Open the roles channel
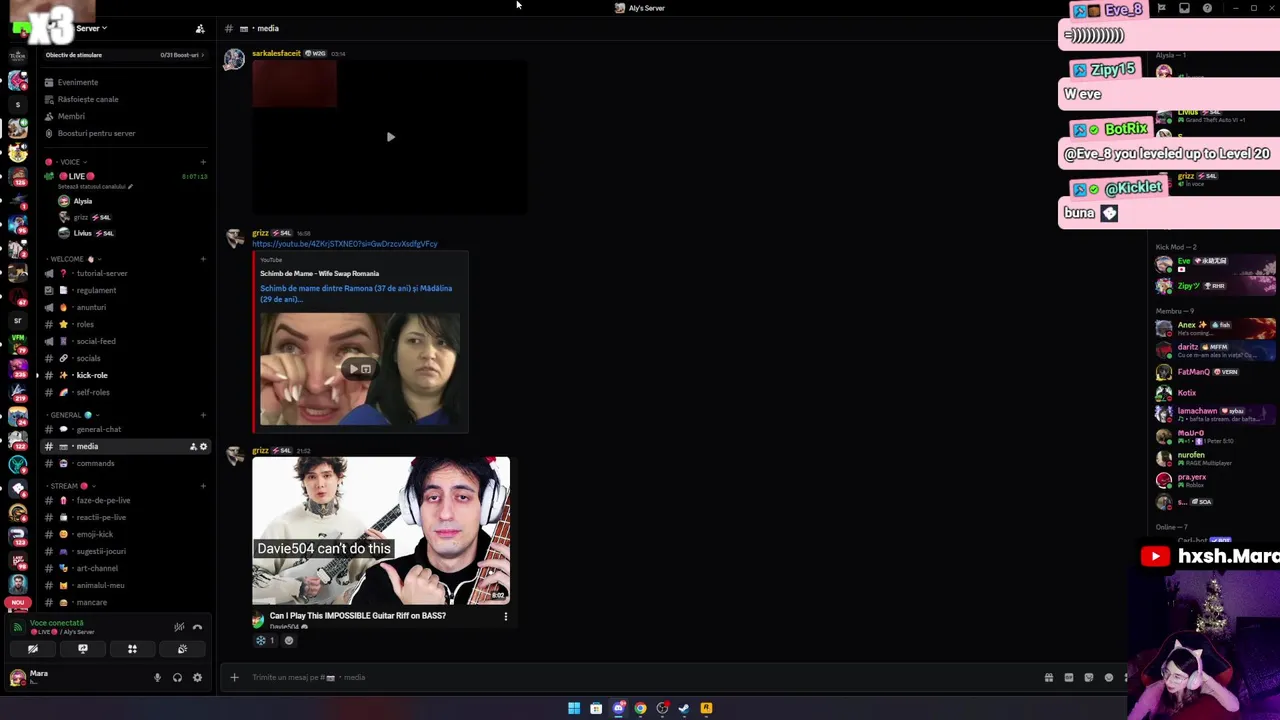Viewport: 1280px width, 720px height. [x=85, y=324]
